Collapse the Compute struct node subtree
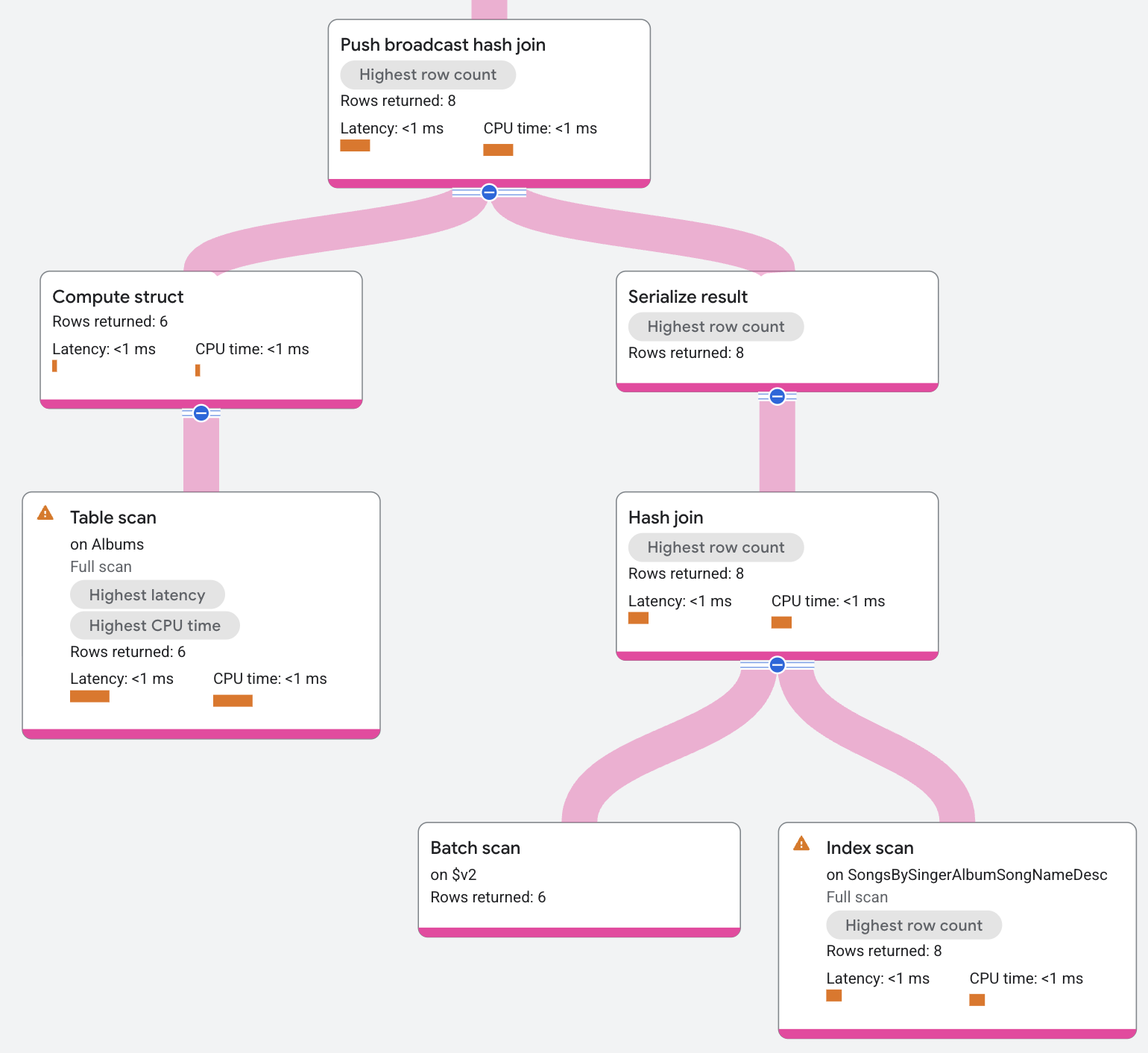The height and width of the screenshot is (1053, 1148). coord(201,413)
